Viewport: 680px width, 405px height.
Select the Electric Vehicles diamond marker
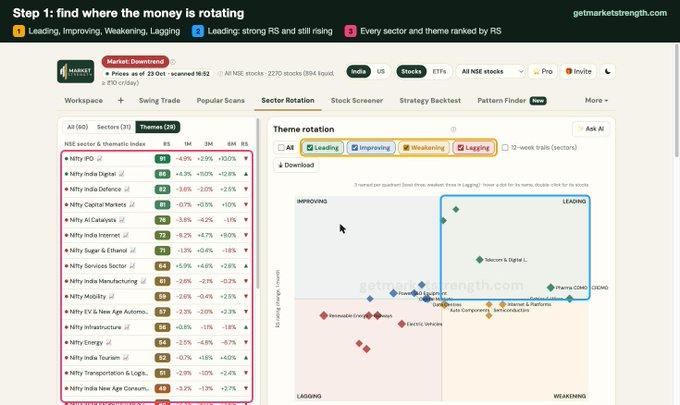(402, 324)
